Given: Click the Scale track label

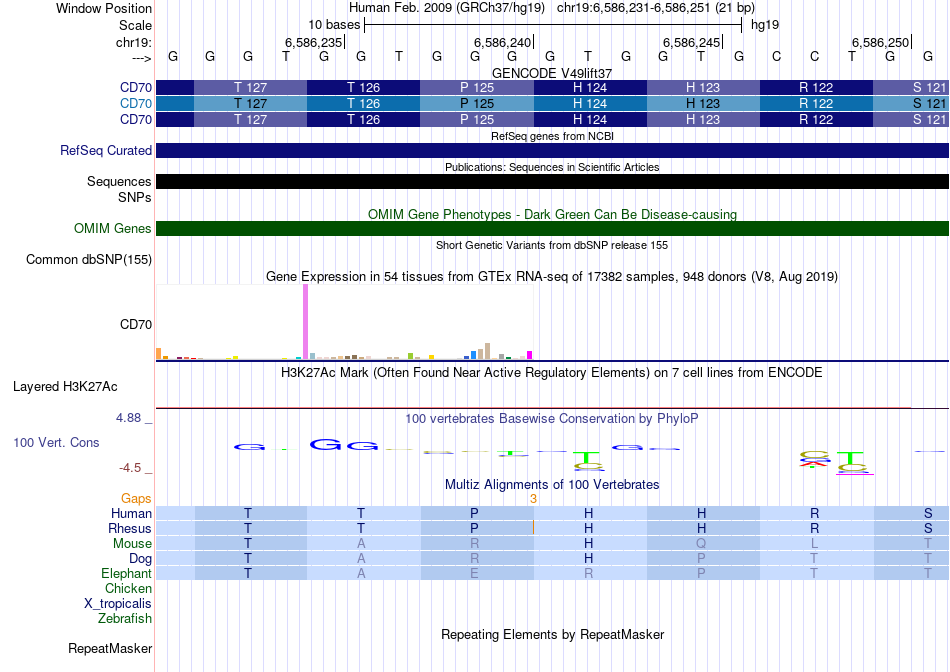Looking at the screenshot, I should [135, 25].
